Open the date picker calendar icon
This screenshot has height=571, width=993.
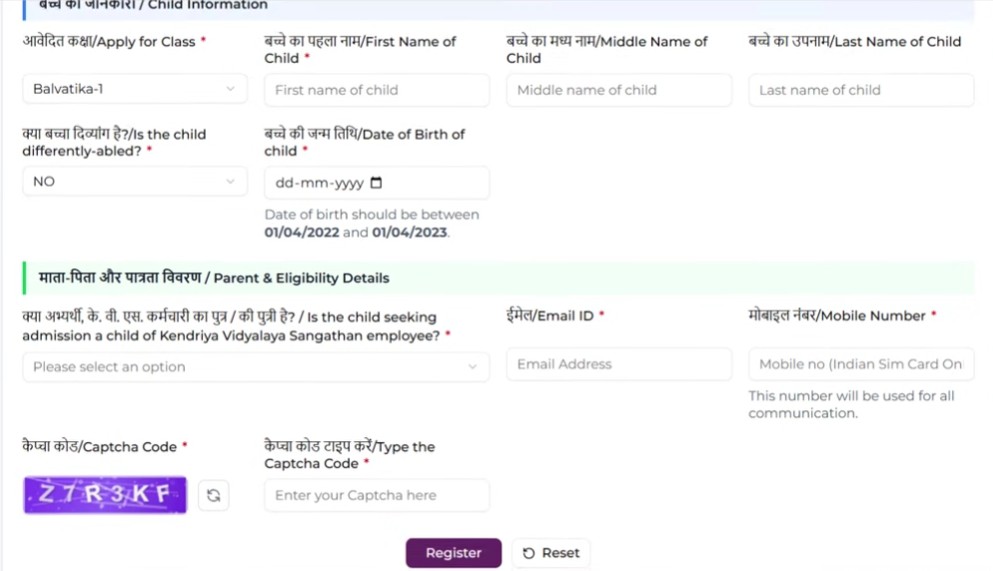(376, 183)
